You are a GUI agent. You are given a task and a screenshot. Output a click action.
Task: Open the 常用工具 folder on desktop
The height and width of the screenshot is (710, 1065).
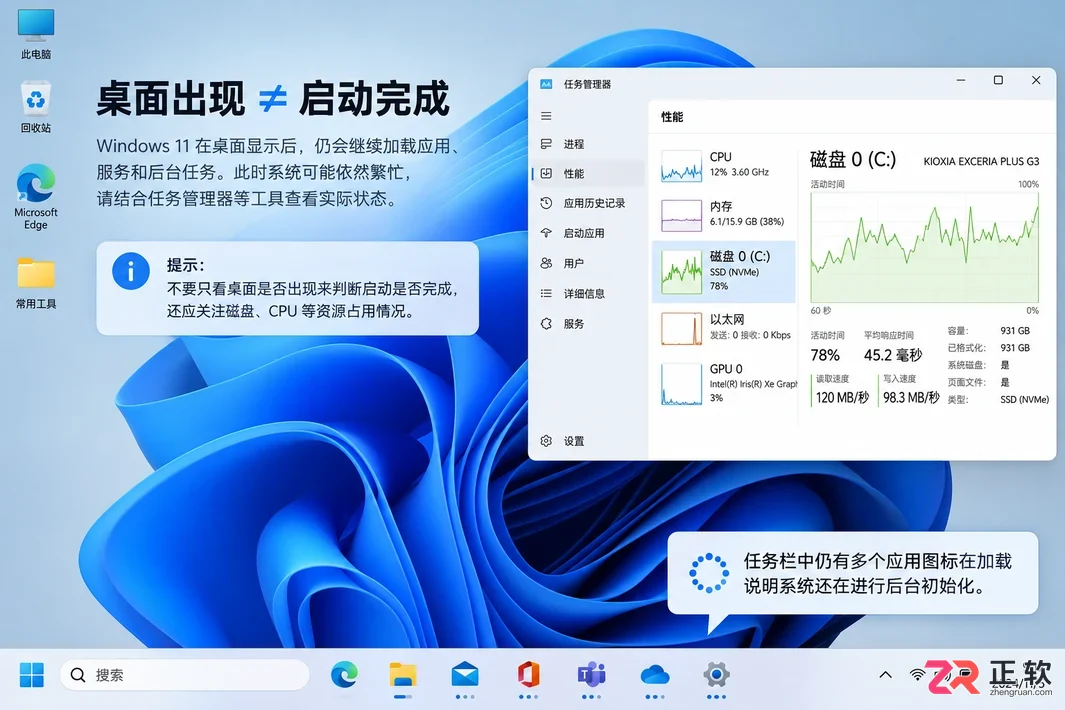pos(35,283)
